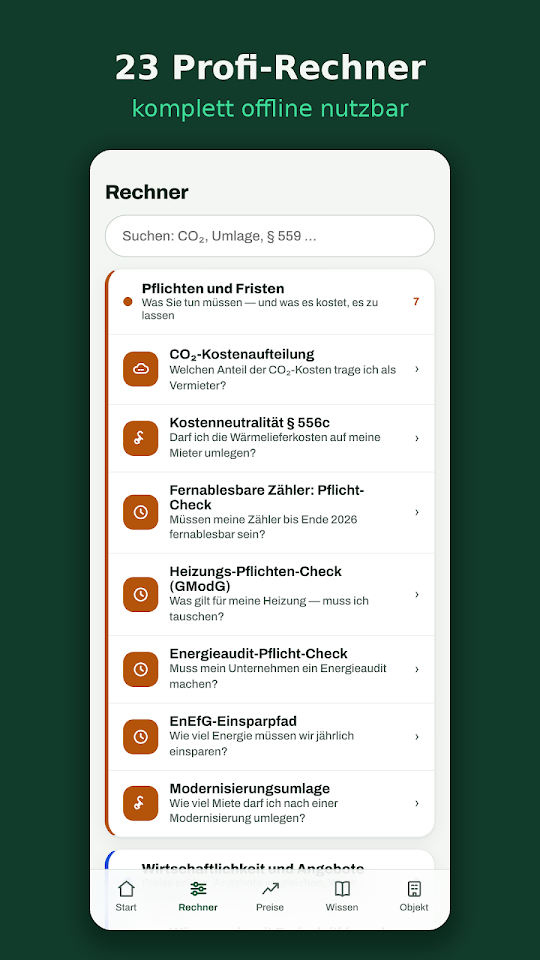
Task: Open the Energieaudit-Pflicht-Check title
Action: point(258,653)
